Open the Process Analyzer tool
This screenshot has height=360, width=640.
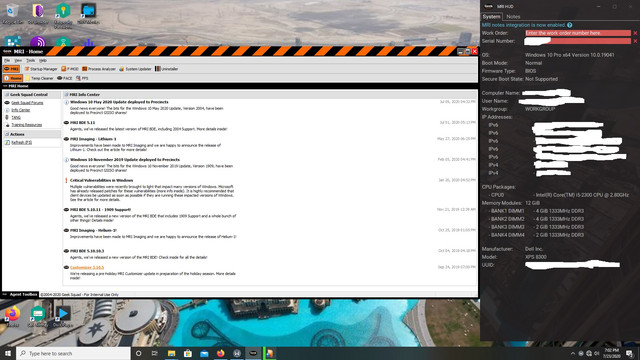(99, 69)
